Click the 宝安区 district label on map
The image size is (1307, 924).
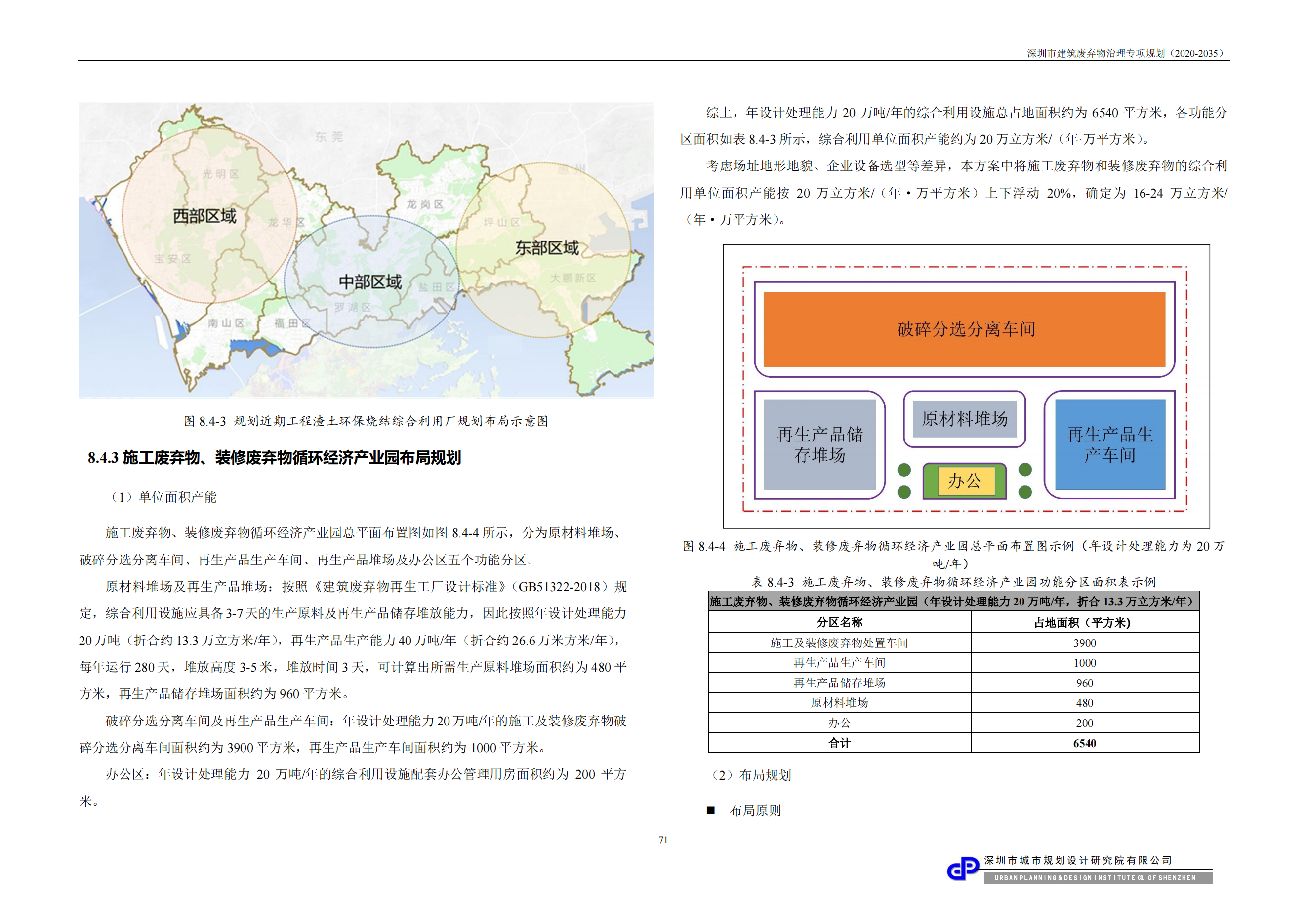click(172, 259)
